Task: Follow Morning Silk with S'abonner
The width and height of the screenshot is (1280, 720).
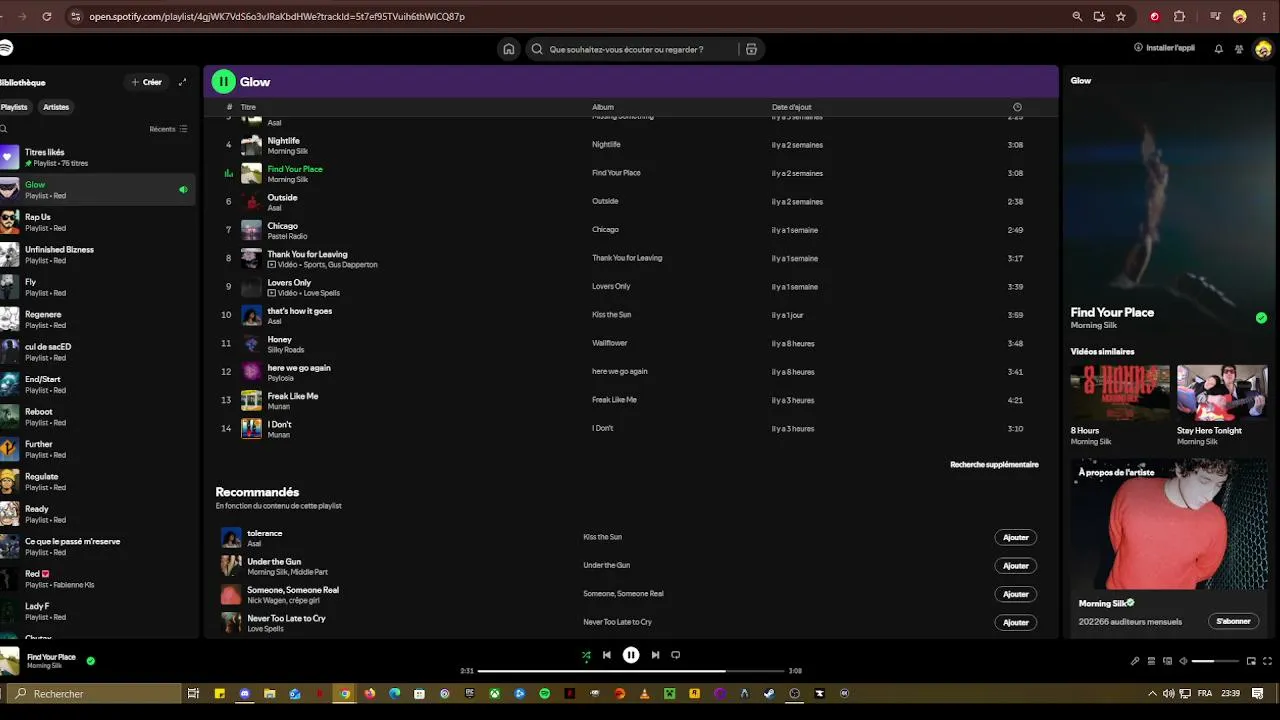Action: tap(1233, 621)
